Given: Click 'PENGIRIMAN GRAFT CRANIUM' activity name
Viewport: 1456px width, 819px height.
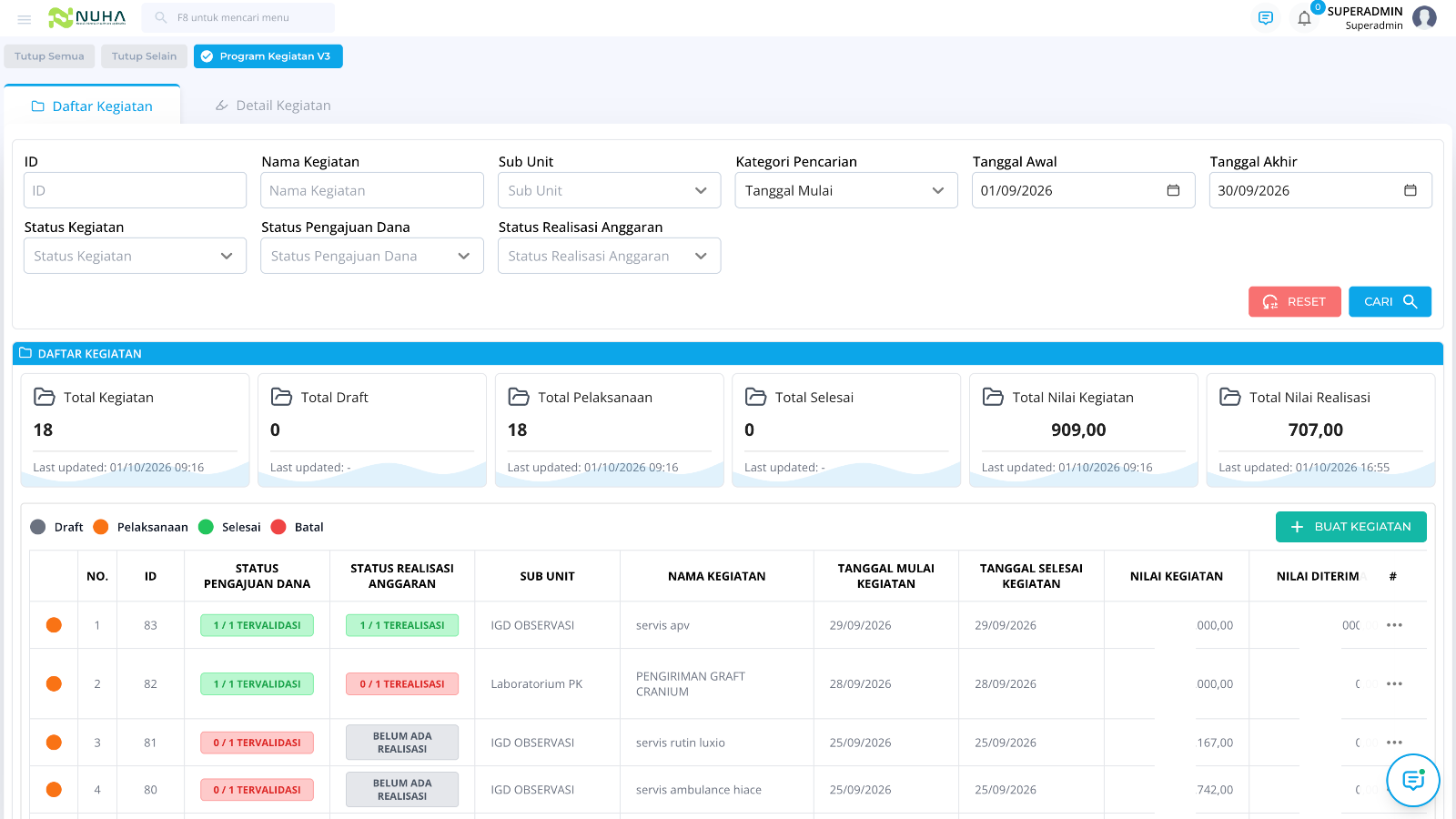Looking at the screenshot, I should tap(691, 684).
